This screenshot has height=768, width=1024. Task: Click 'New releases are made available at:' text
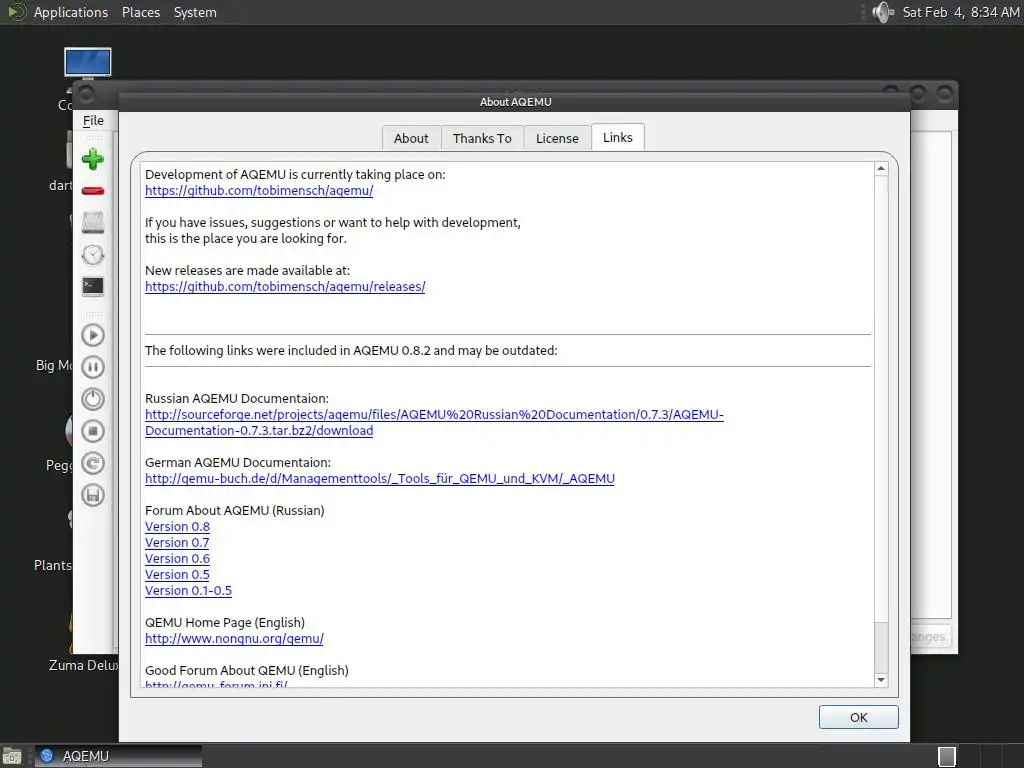(248, 270)
